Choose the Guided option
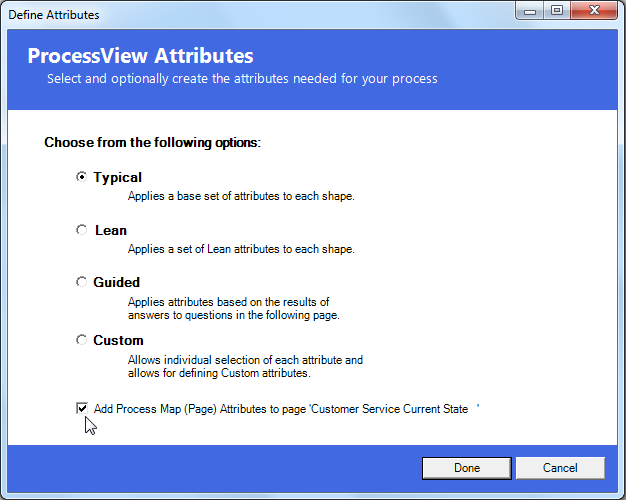626x500 pixels. tap(81, 282)
